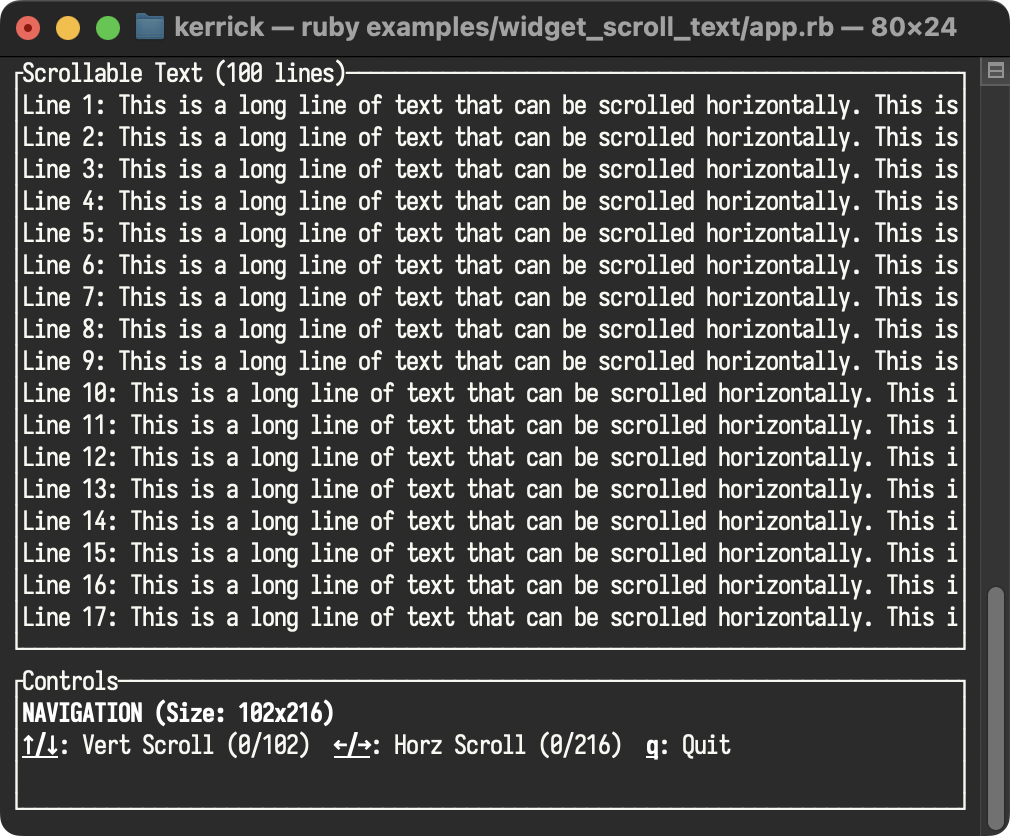Click the folder icon in the title bar

(x=150, y=28)
